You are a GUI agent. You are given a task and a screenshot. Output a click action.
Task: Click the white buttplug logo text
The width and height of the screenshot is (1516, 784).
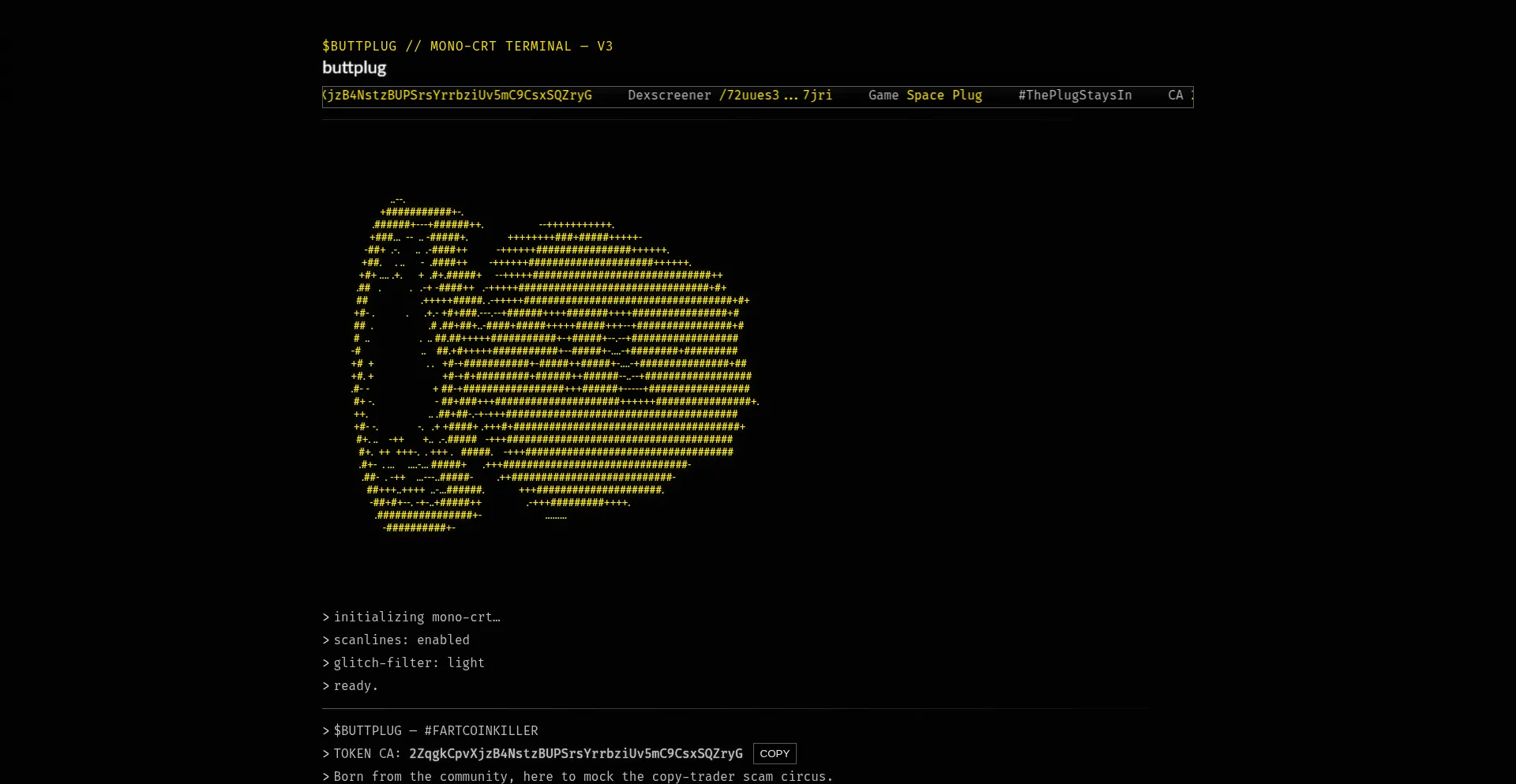(x=354, y=68)
